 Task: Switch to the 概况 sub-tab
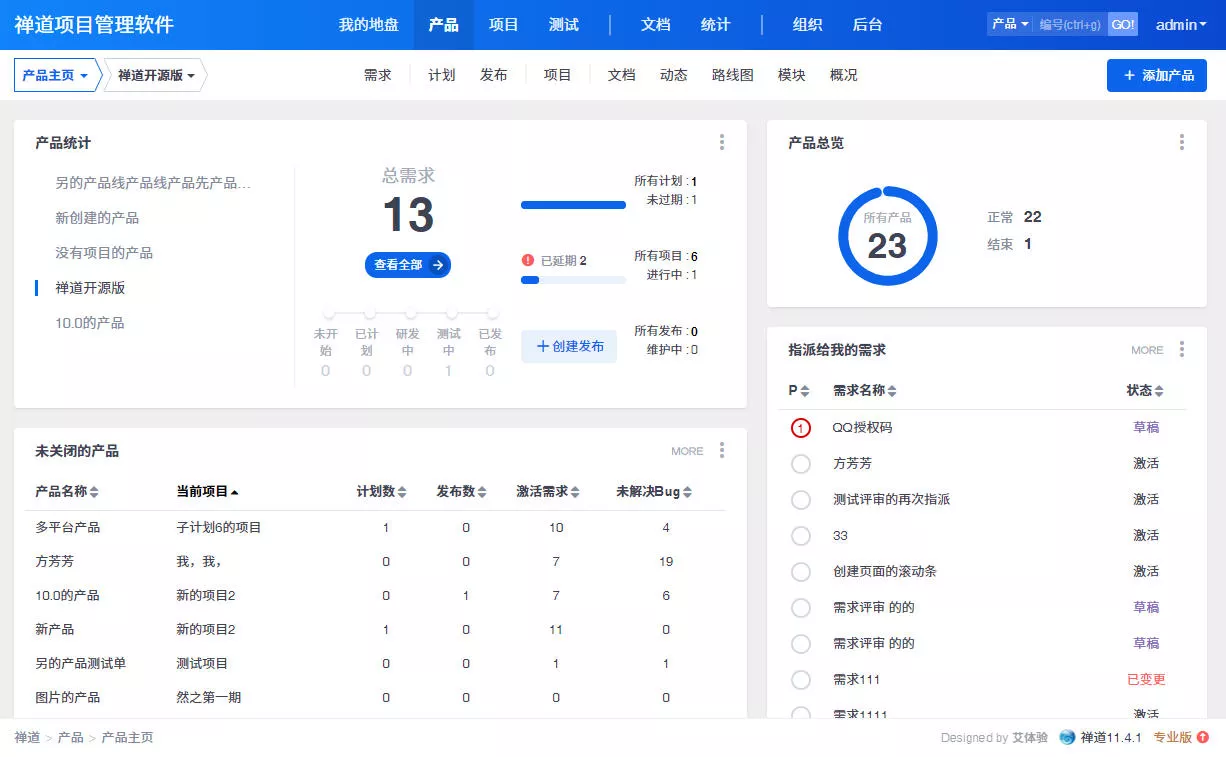(x=844, y=75)
